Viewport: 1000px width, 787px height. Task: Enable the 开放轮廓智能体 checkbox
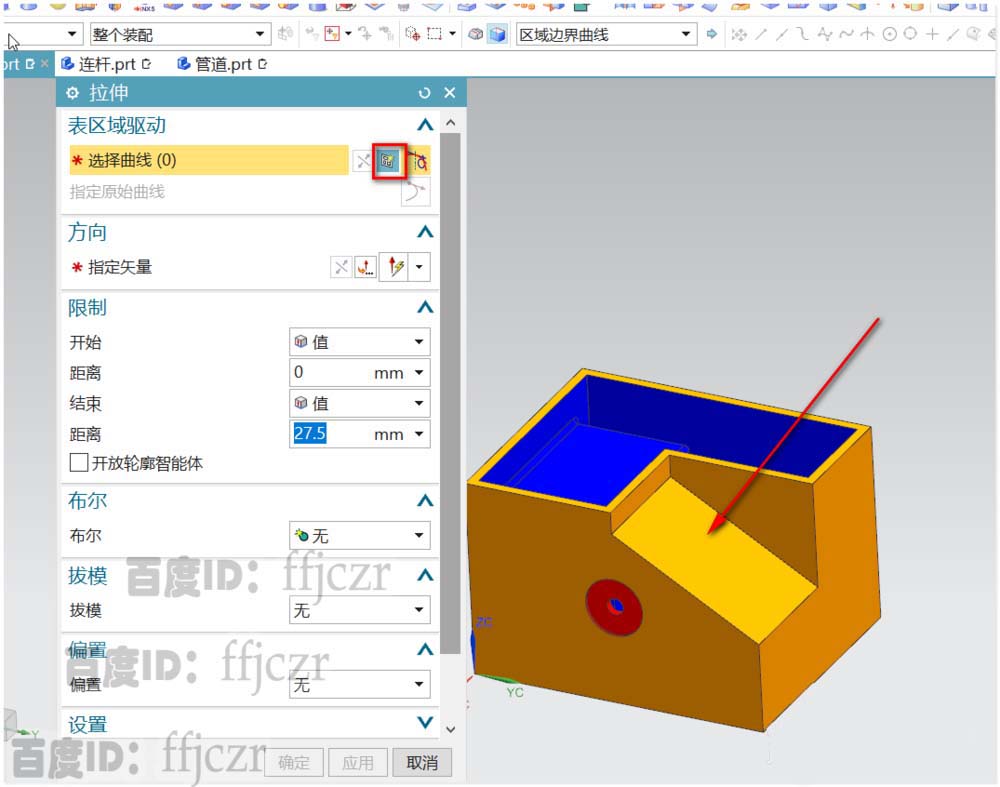pos(78,462)
